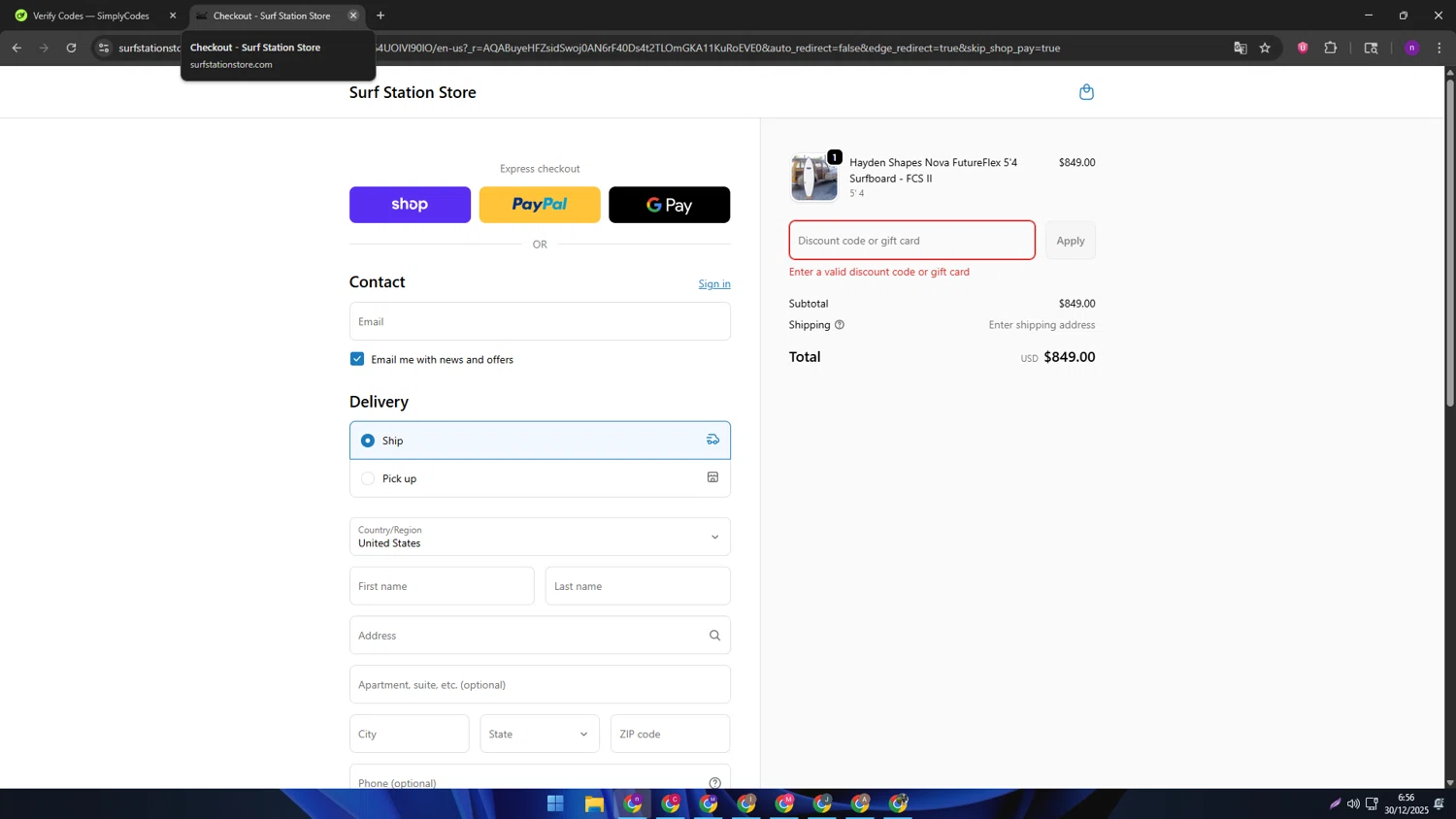The width and height of the screenshot is (1456, 819).
Task: Reload the checkout page
Action: 71,48
